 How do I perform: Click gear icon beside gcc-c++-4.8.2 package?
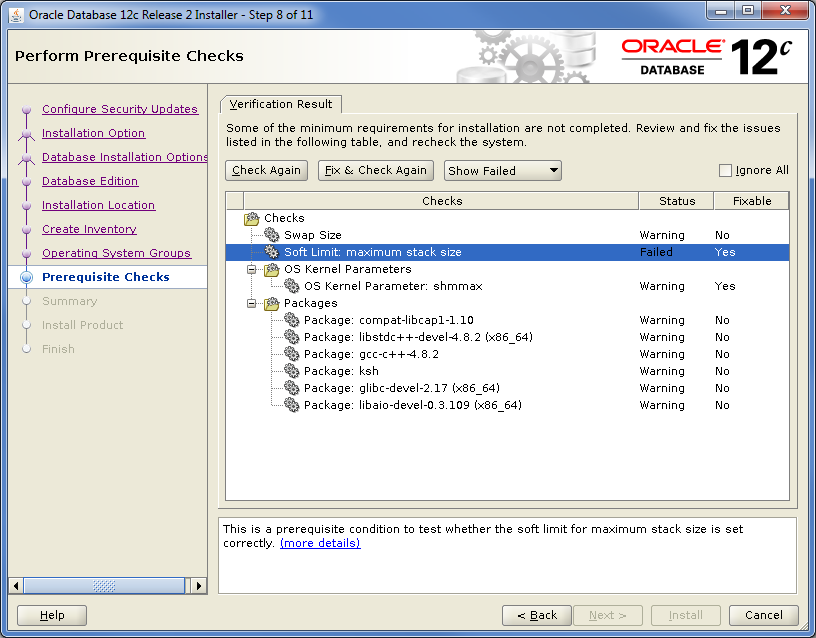coord(291,354)
